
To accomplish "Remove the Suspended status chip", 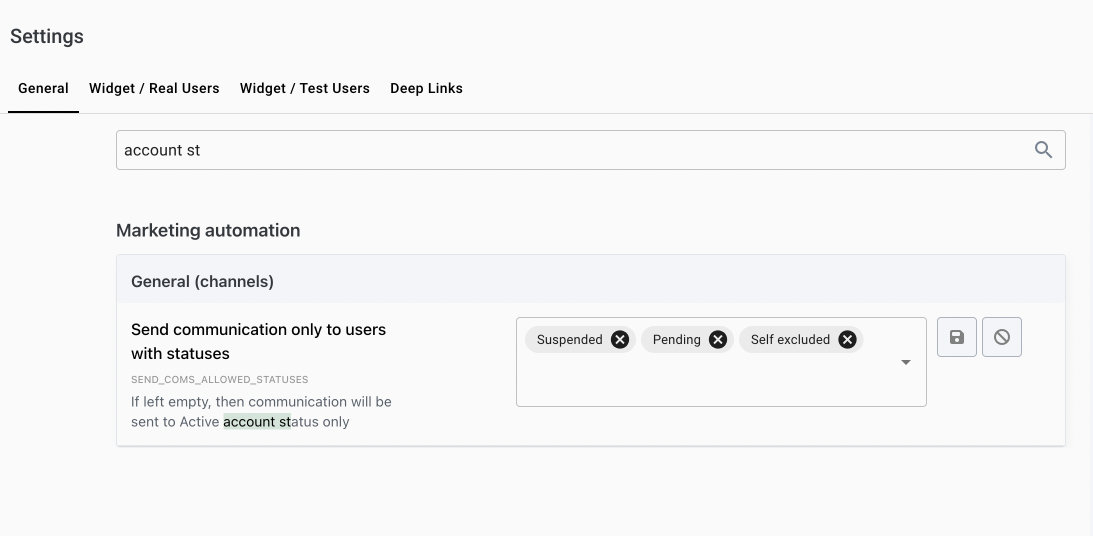I will 620,340.
